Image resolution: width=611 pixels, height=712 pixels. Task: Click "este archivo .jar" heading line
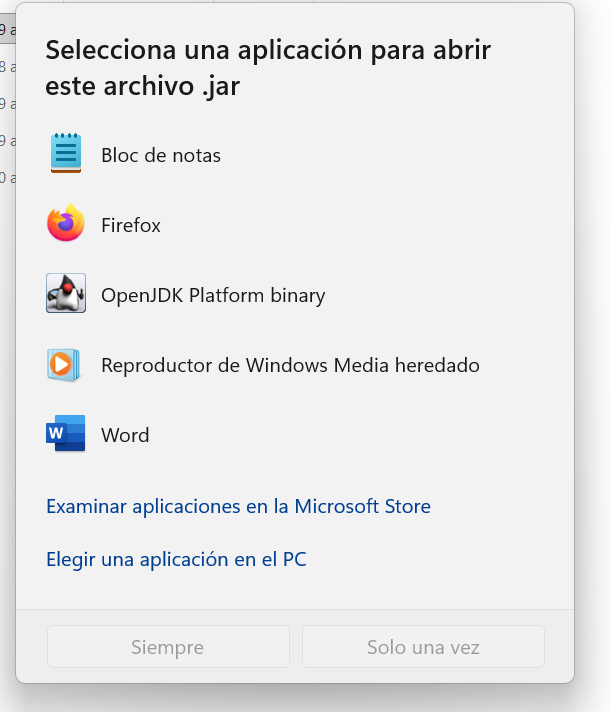[x=142, y=86]
